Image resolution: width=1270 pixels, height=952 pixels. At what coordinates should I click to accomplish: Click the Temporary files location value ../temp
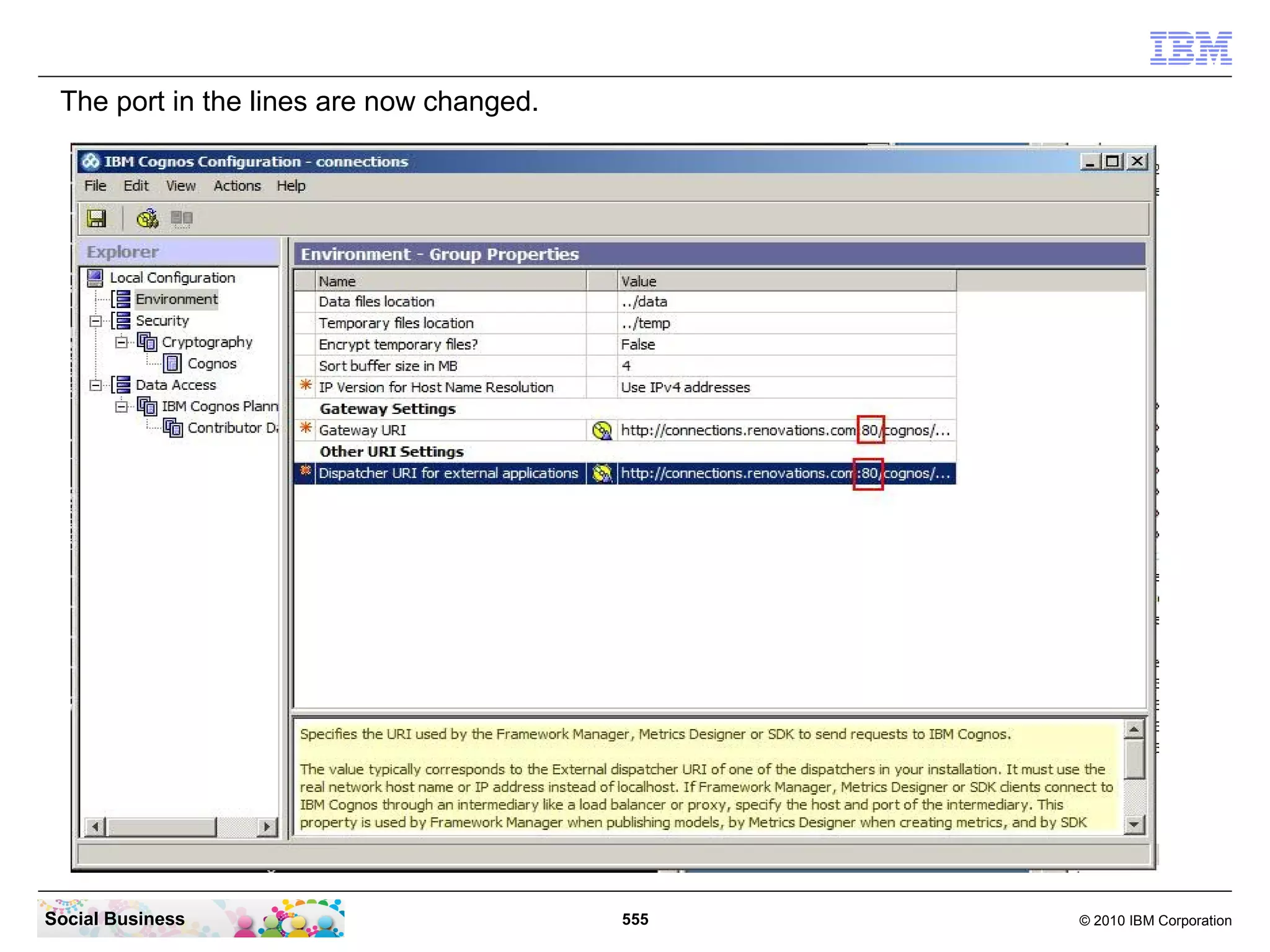click(x=786, y=324)
